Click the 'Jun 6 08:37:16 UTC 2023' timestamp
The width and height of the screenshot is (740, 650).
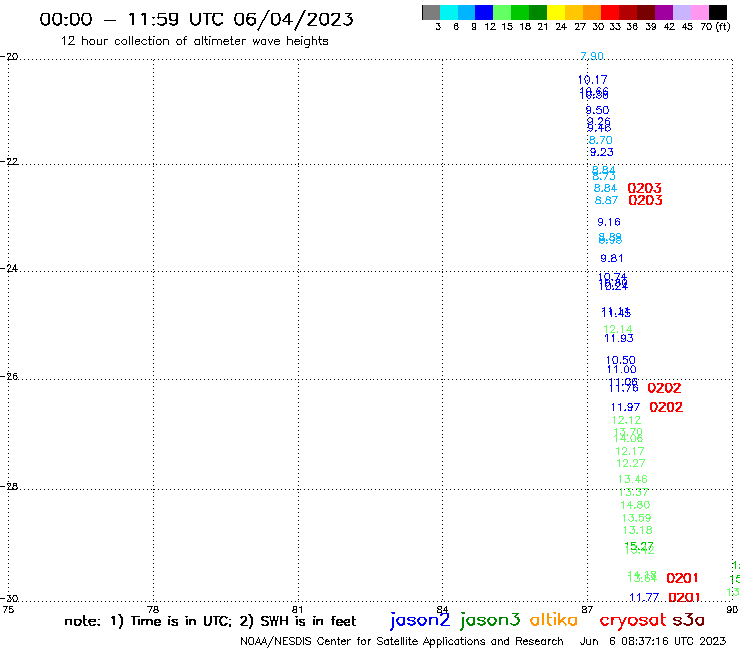[x=653, y=641]
